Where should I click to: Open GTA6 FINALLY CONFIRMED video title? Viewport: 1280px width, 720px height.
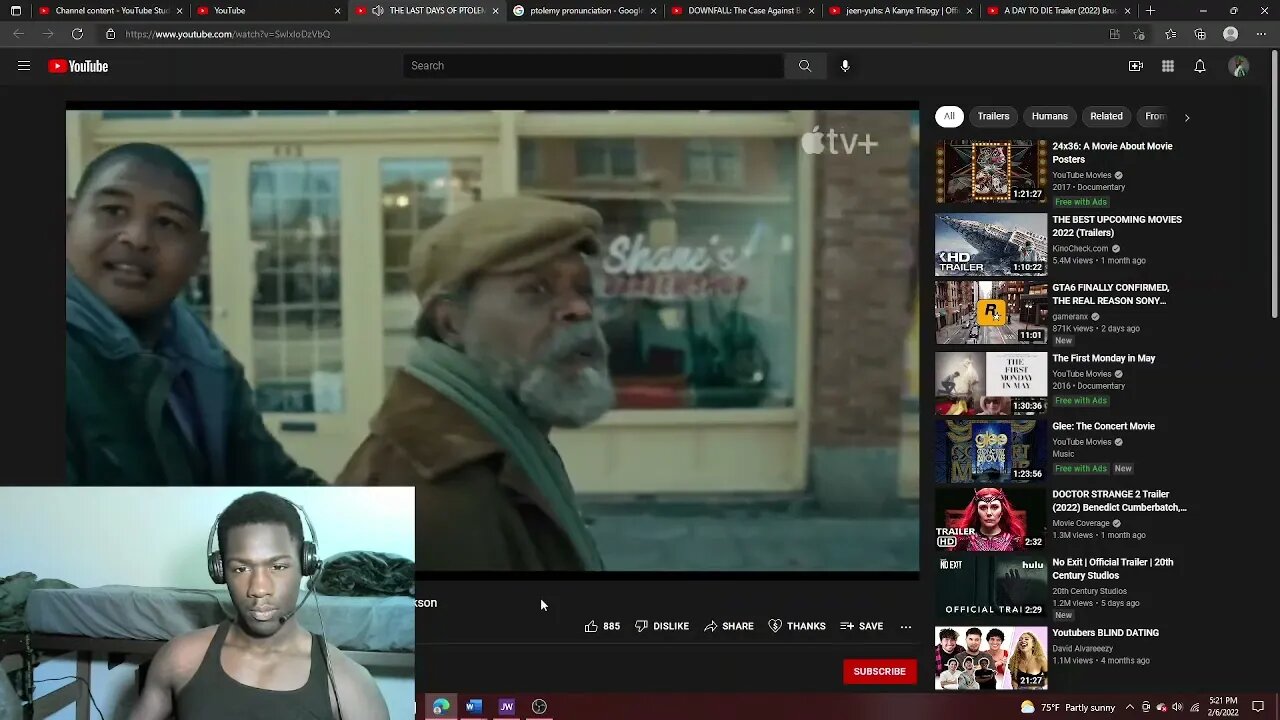1110,294
